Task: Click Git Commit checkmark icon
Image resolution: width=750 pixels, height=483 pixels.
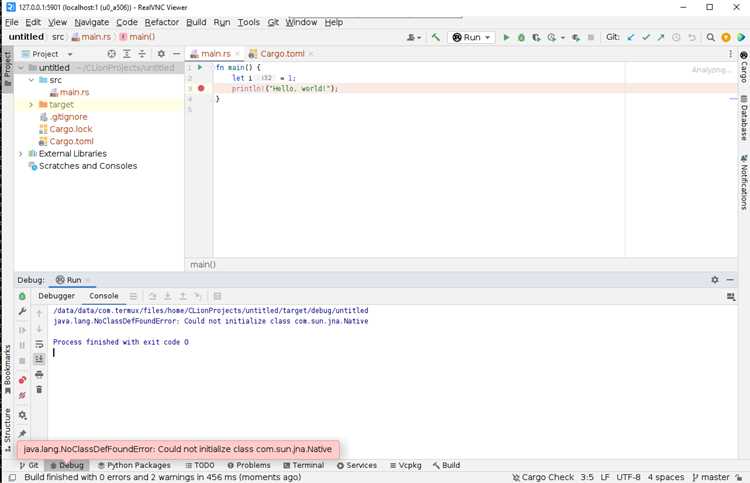Action: (646, 37)
